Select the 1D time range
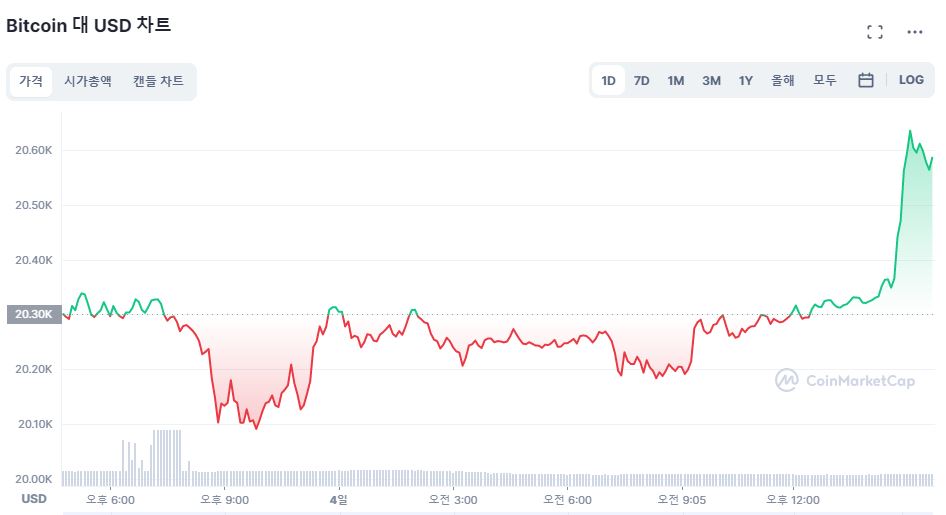 608,81
